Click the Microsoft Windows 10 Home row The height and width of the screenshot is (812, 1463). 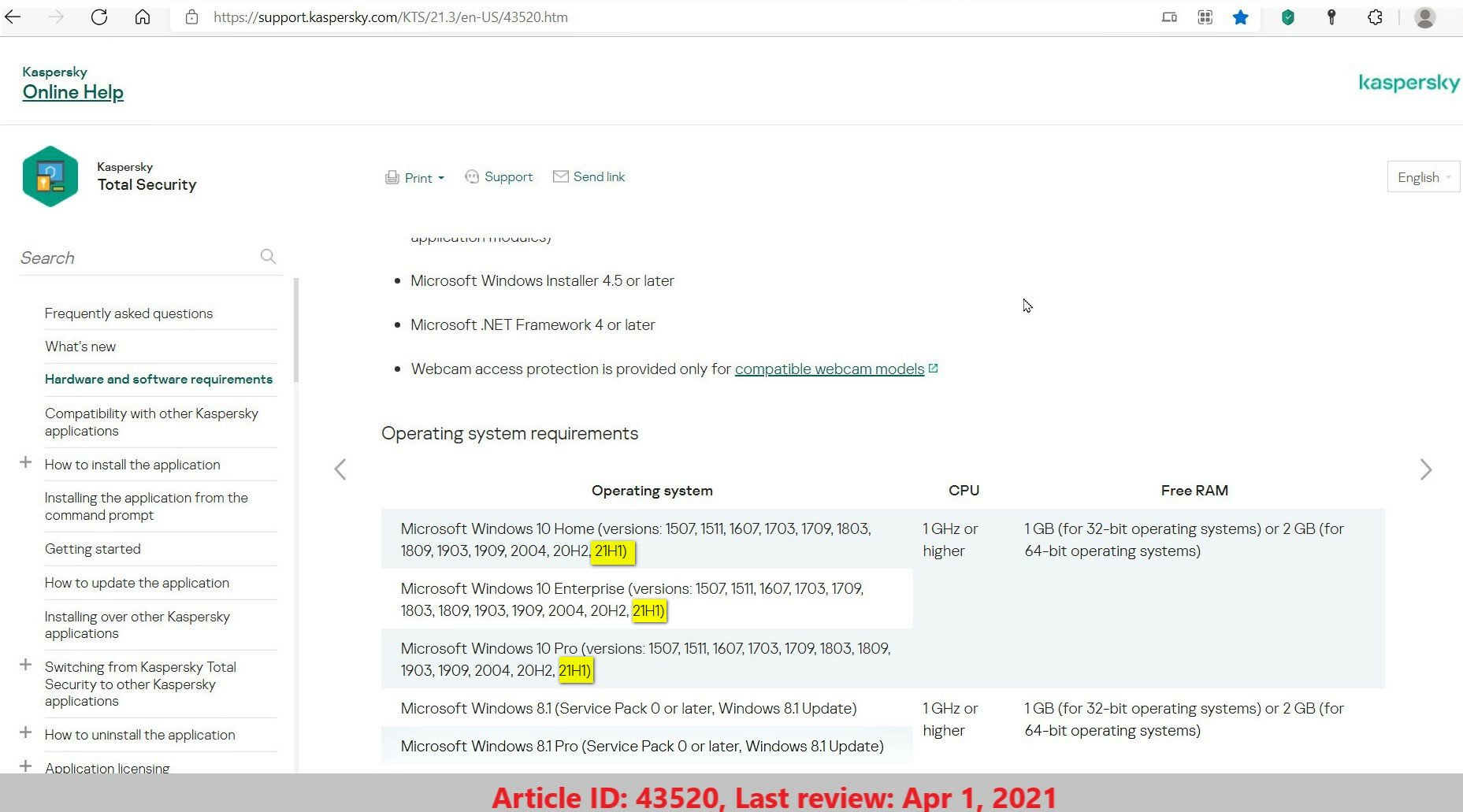(647, 539)
